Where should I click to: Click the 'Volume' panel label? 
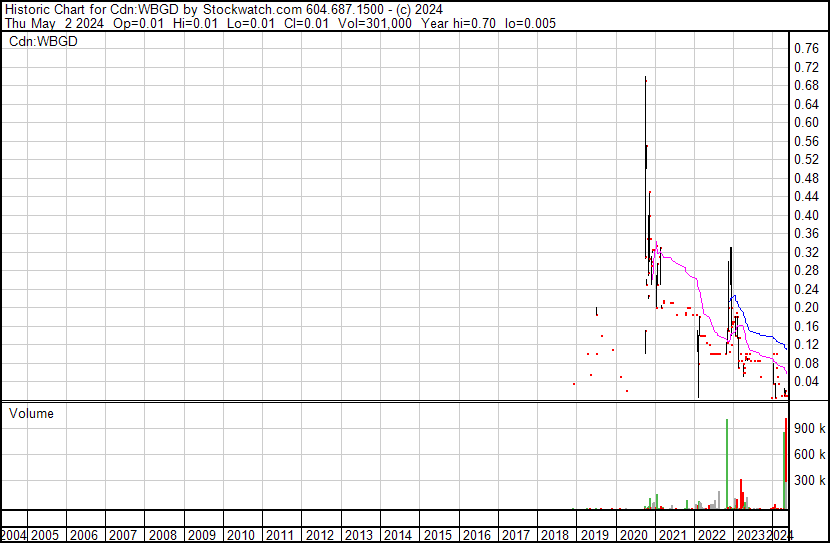click(x=31, y=413)
